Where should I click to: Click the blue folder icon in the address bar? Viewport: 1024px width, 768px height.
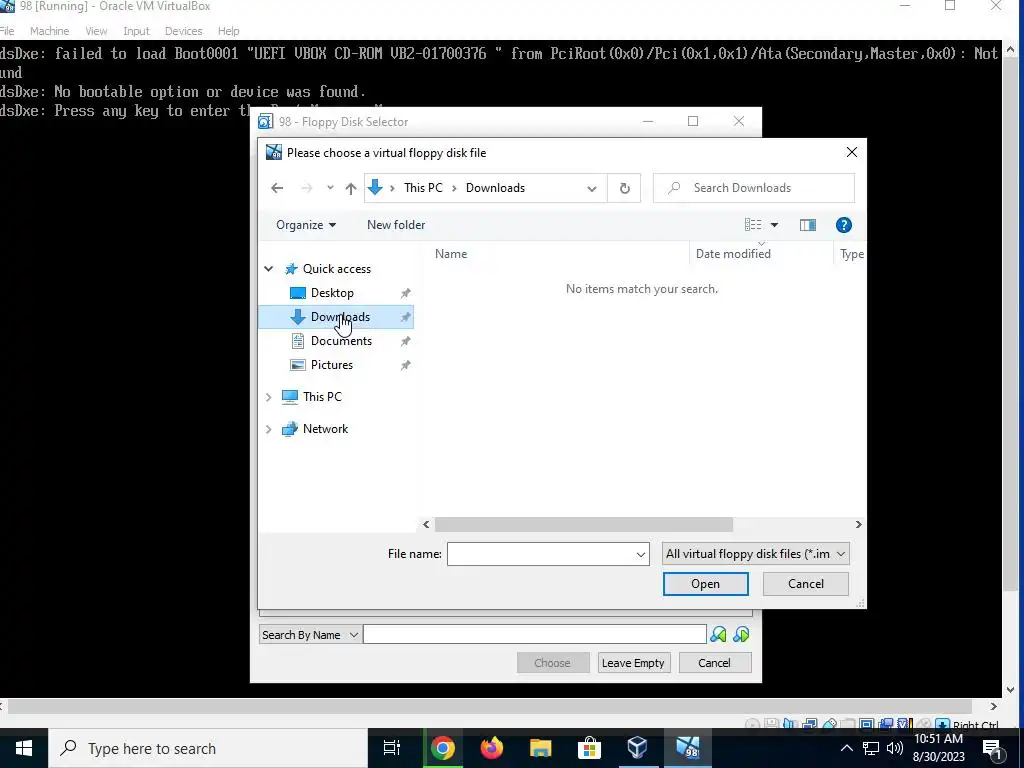point(375,188)
